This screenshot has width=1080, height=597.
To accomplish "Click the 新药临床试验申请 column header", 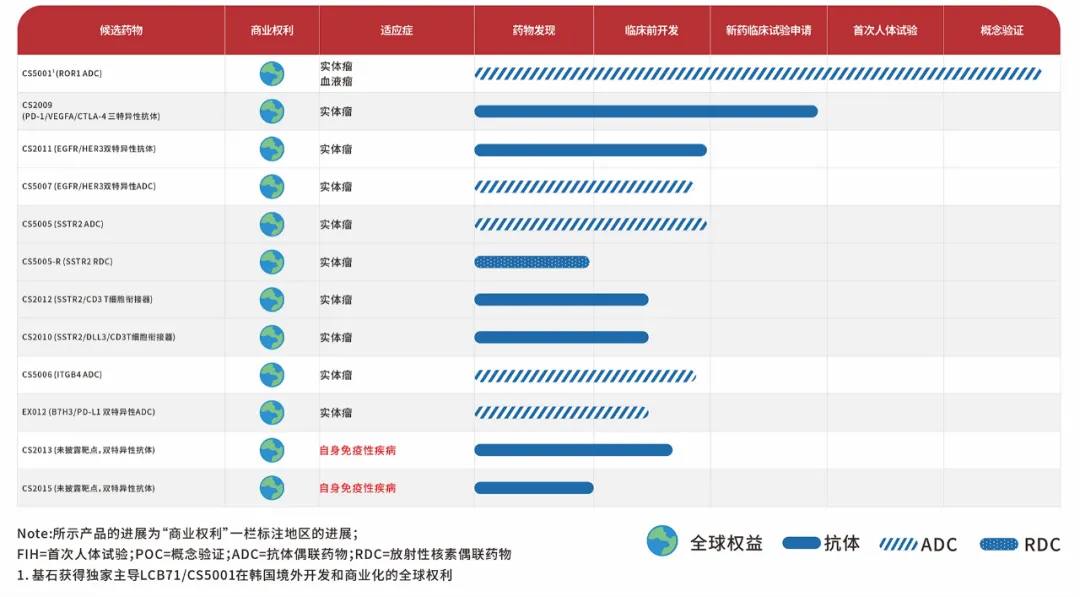I will (768, 30).
